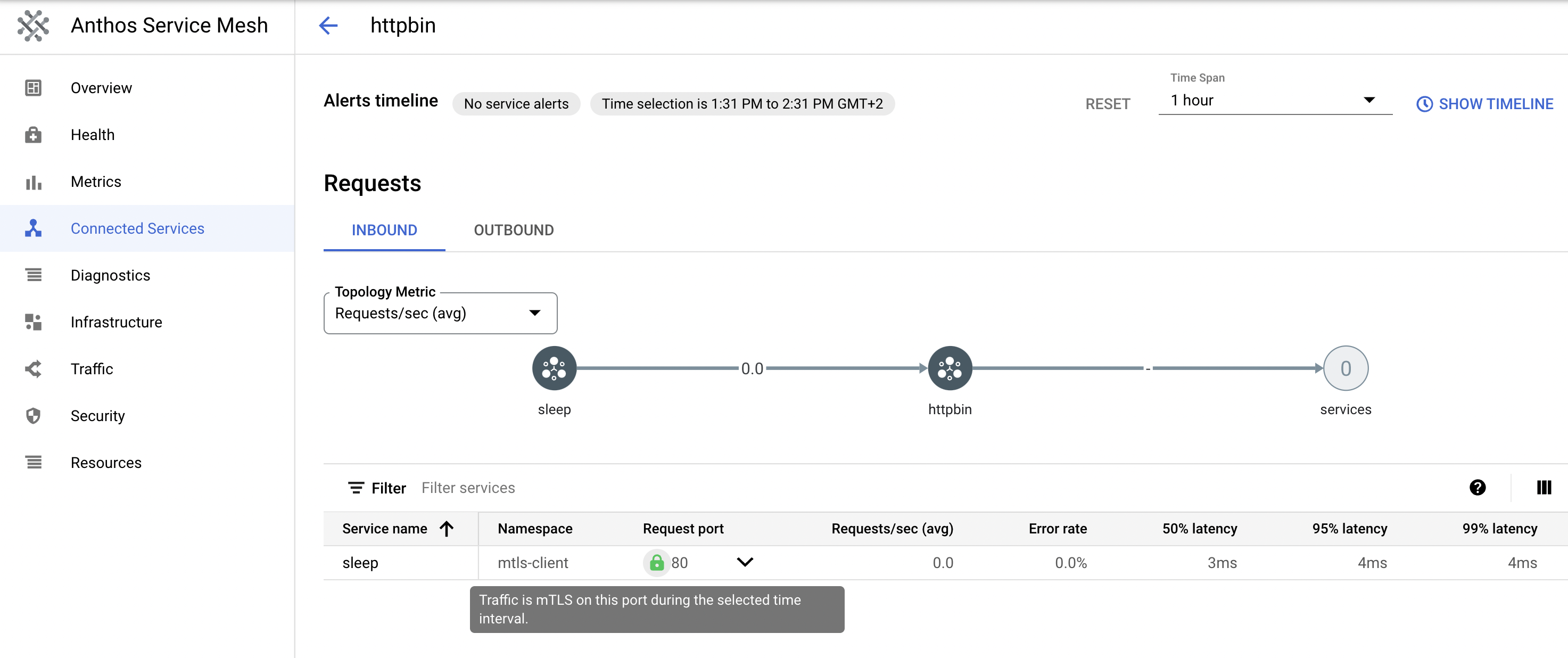Sort by Service name ascending arrow

(x=447, y=528)
